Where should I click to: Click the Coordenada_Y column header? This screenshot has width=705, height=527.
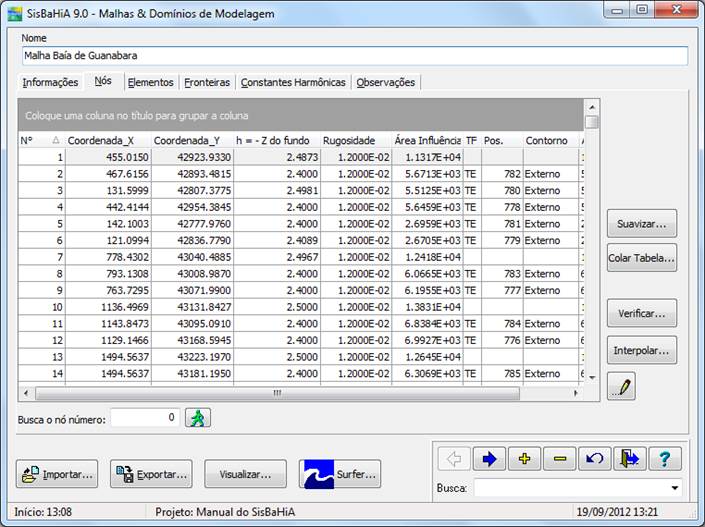(192, 141)
